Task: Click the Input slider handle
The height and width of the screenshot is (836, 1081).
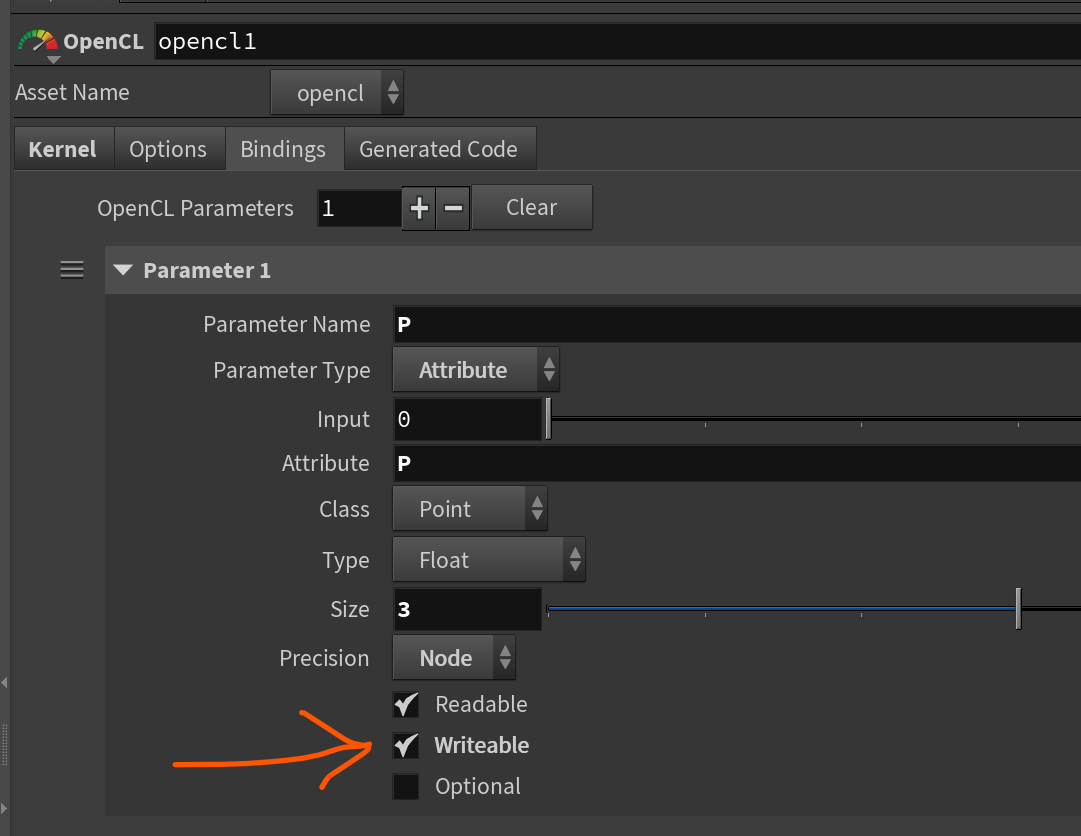Action: (548, 419)
